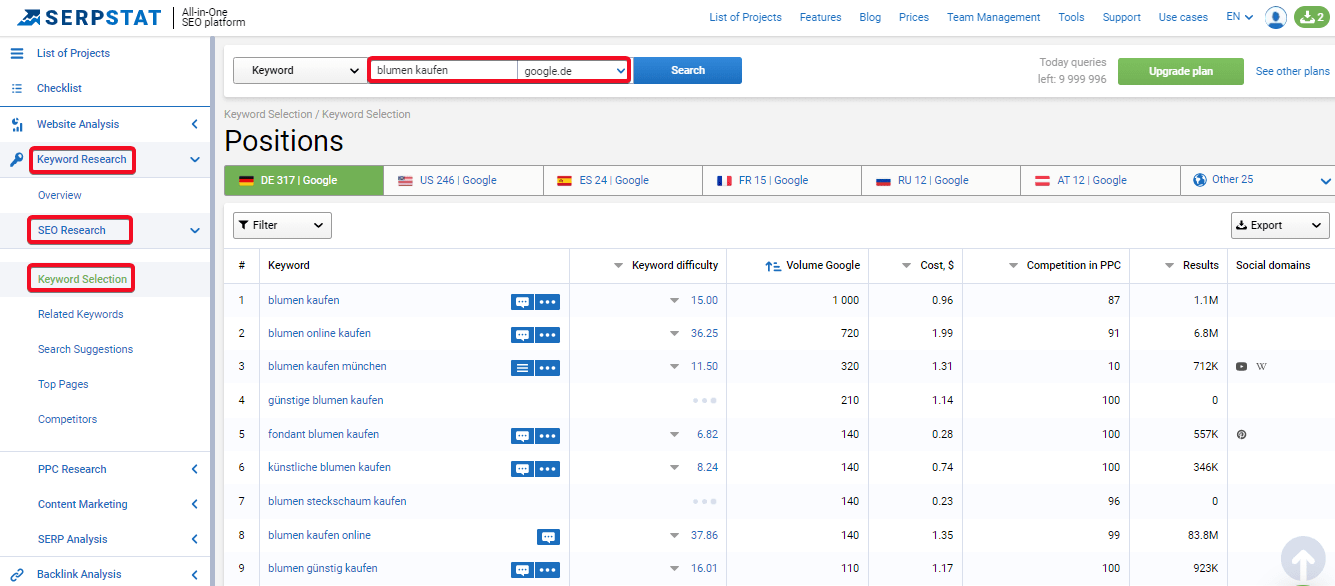Switch to the US 246 Google tab
This screenshot has height=586, width=1335.
pyautogui.click(x=464, y=180)
